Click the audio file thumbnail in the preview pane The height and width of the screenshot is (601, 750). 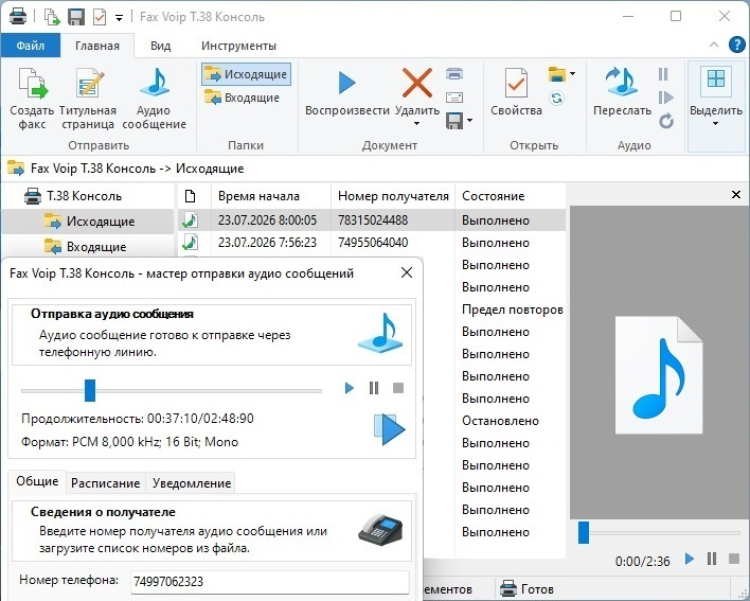click(x=659, y=375)
